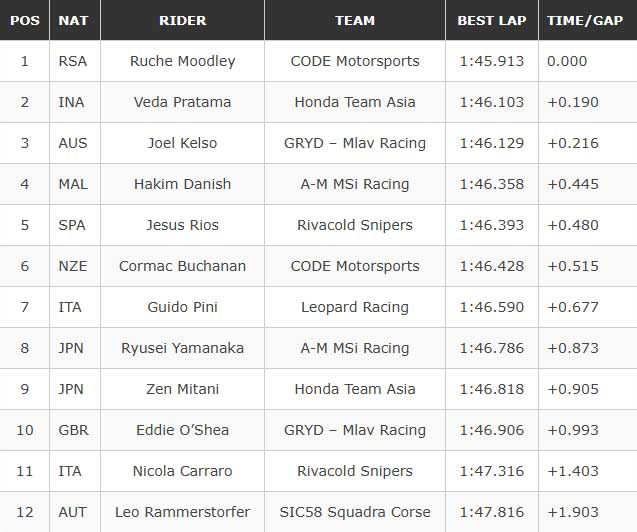
Task: Click Joel Kelso in rider column
Action: [x=182, y=143]
